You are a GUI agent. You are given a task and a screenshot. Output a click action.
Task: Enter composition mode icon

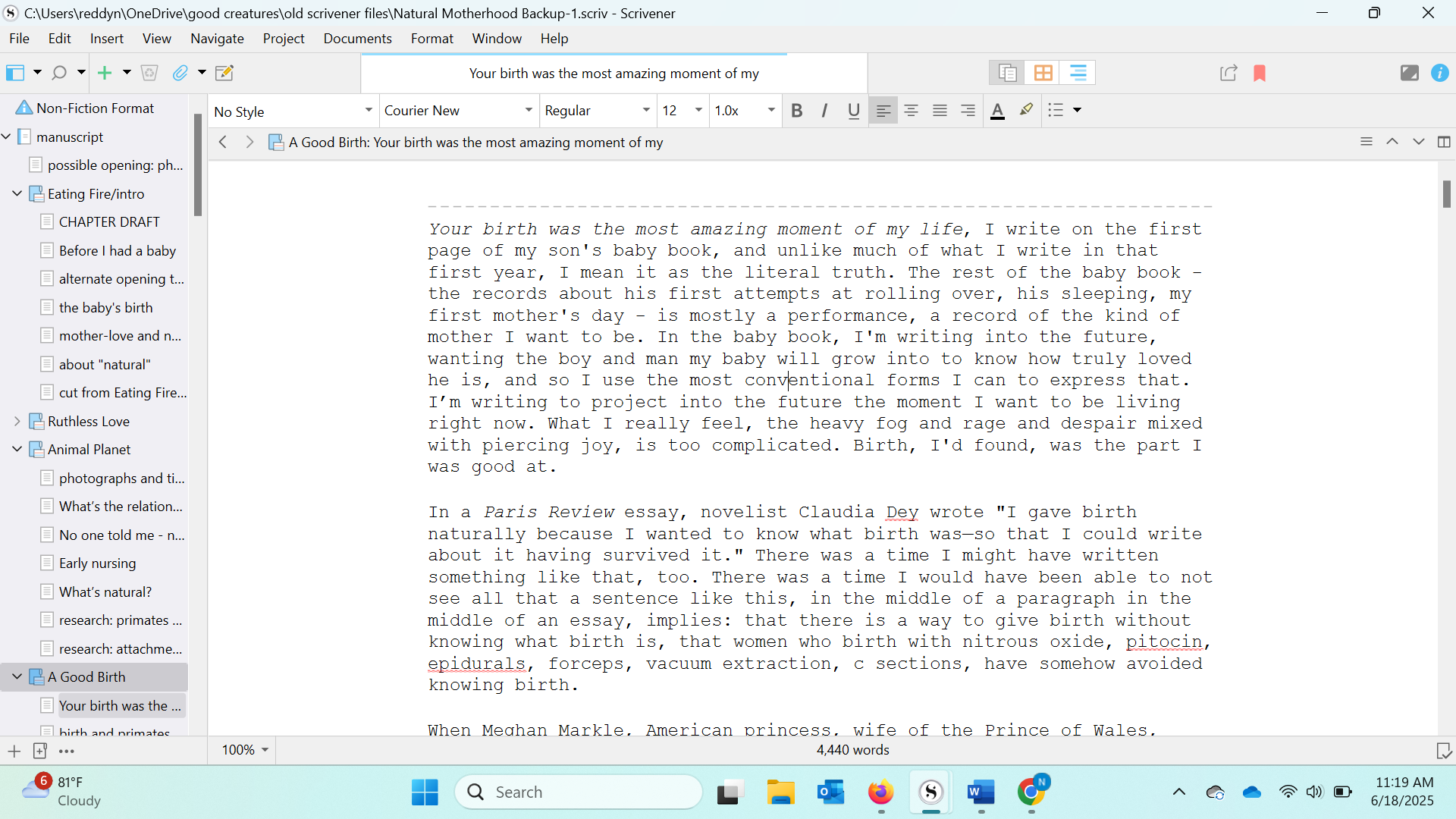tap(1409, 73)
